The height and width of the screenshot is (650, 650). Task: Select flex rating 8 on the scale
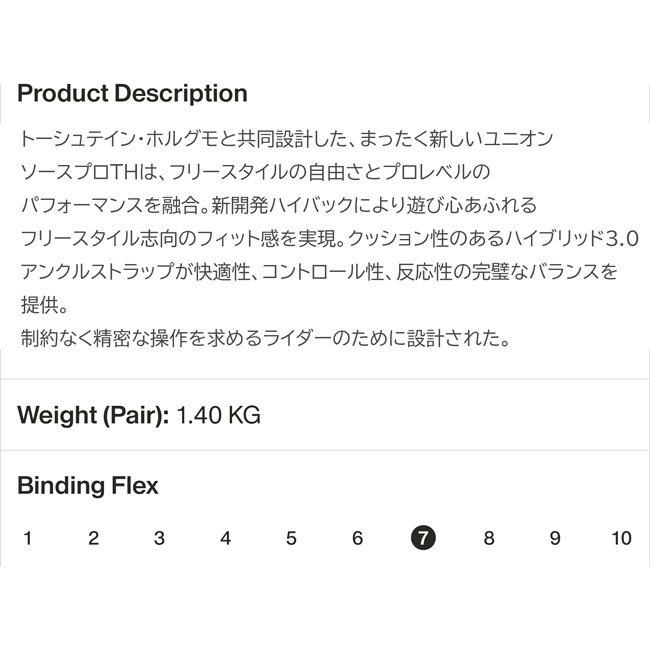tap(489, 538)
